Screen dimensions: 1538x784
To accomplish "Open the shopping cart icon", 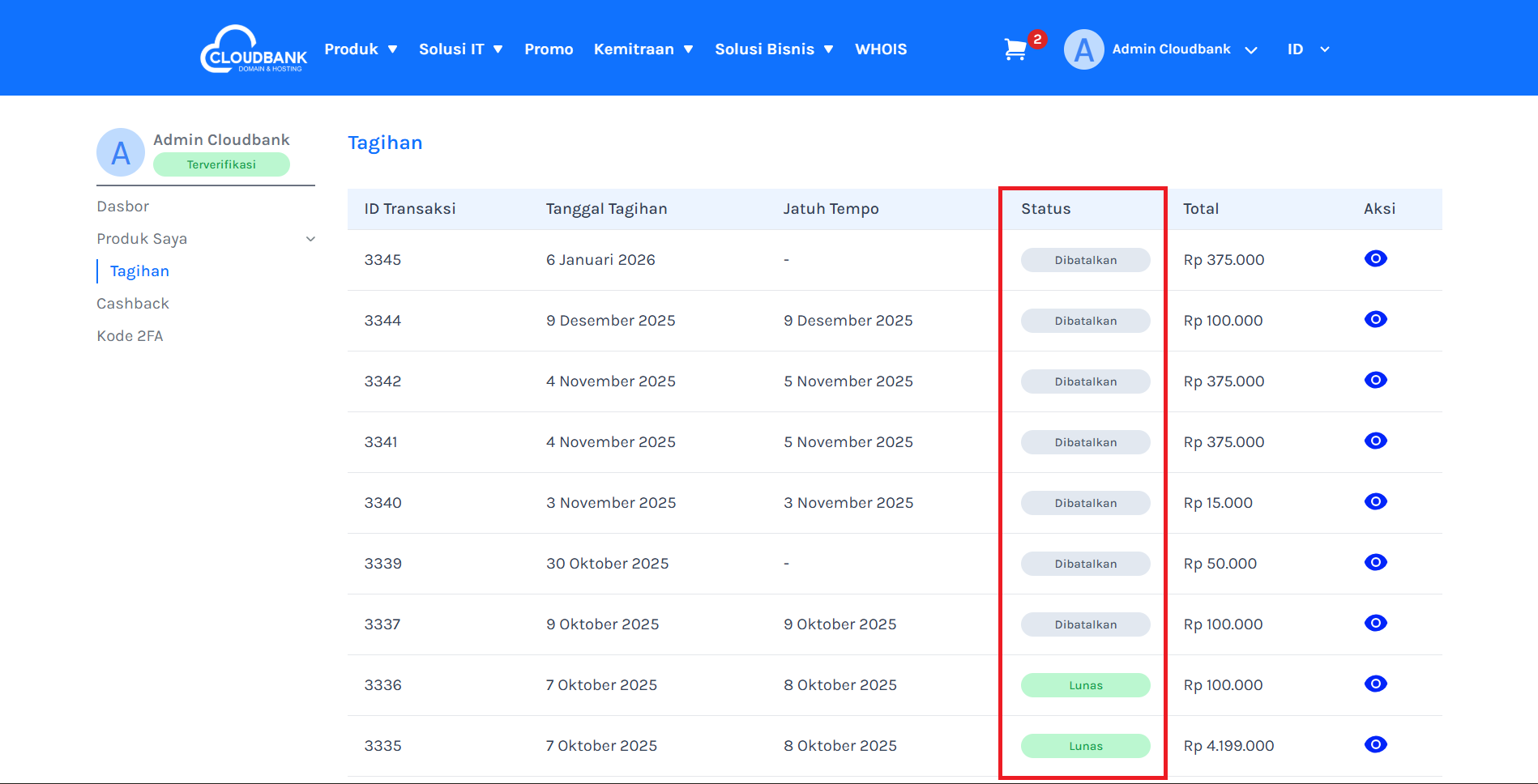I will (x=1015, y=49).
